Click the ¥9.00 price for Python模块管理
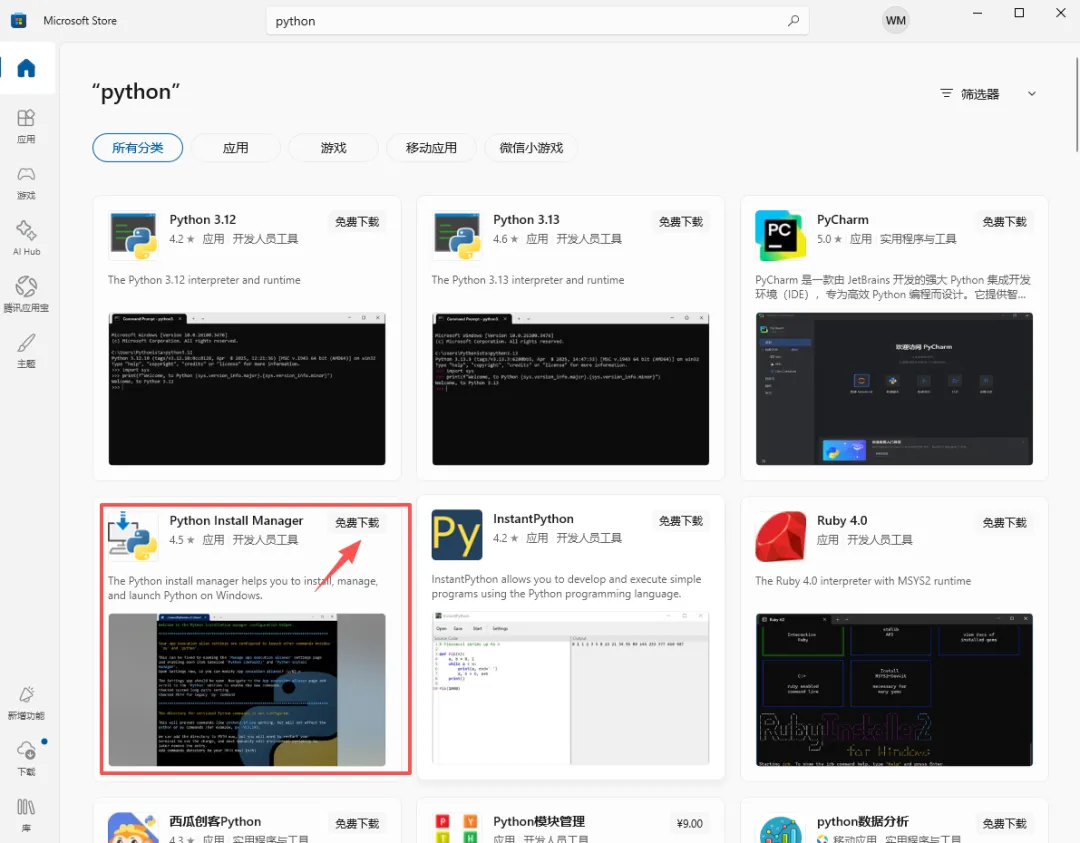This screenshot has width=1080, height=843. pos(689,824)
